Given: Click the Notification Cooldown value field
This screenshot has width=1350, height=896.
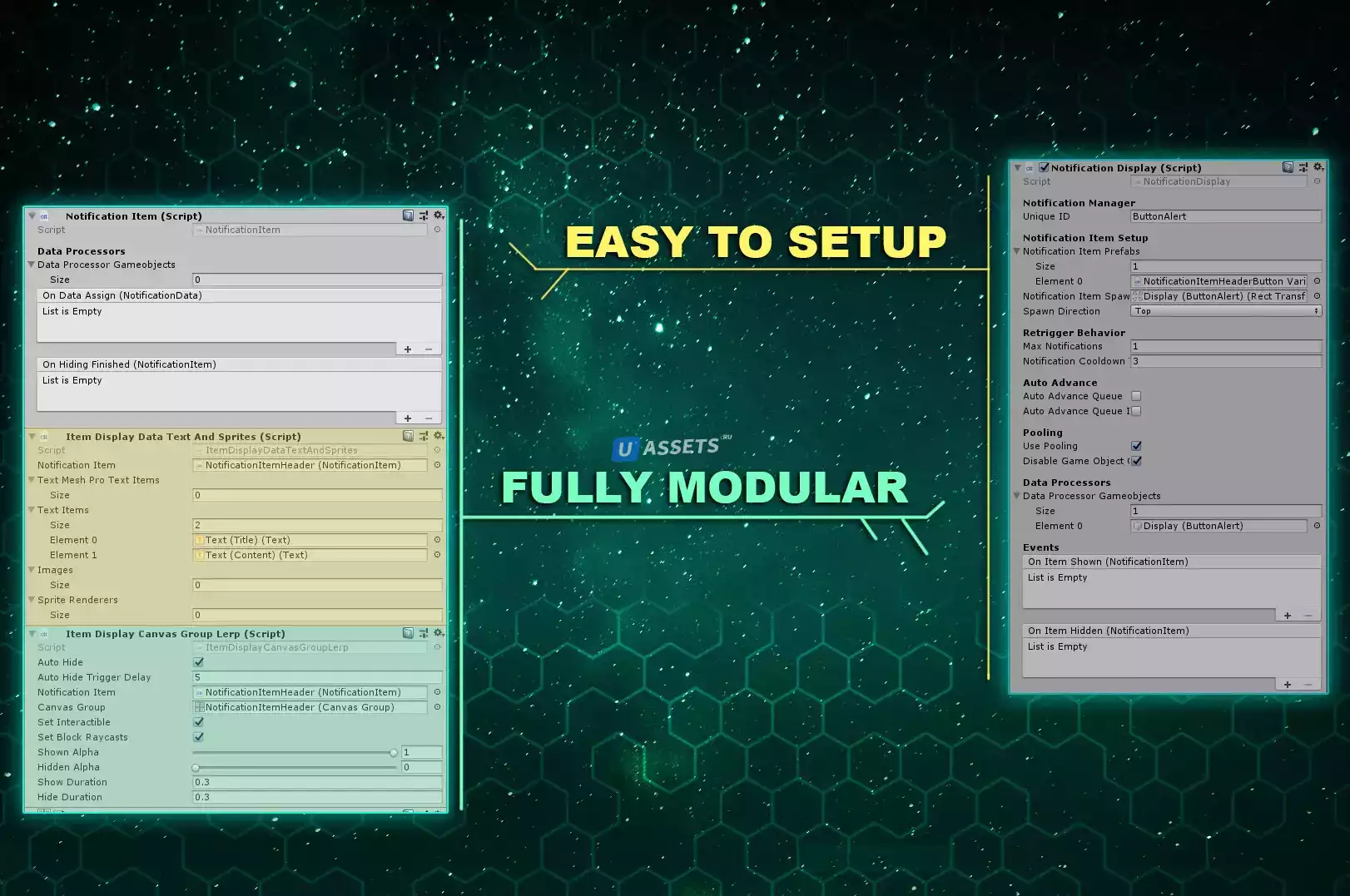Looking at the screenshot, I should pyautogui.click(x=1226, y=361).
